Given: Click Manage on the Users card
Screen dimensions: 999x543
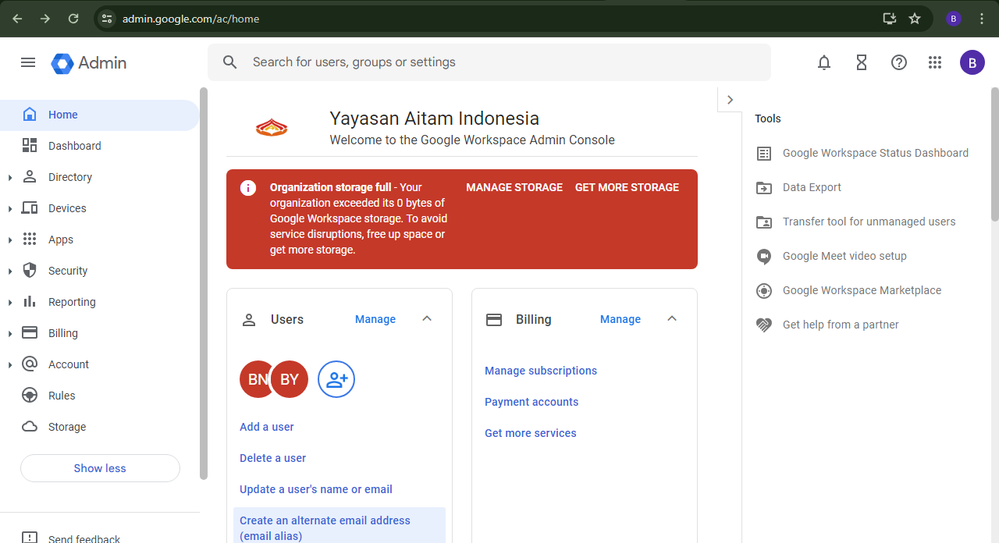Looking at the screenshot, I should [375, 319].
